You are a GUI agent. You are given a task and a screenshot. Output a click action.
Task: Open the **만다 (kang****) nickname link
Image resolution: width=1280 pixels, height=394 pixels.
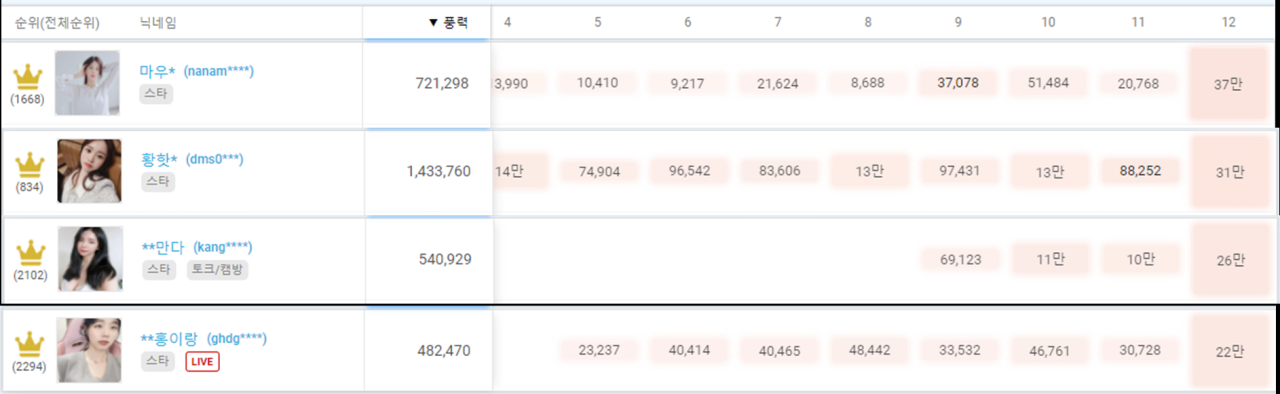click(x=197, y=248)
